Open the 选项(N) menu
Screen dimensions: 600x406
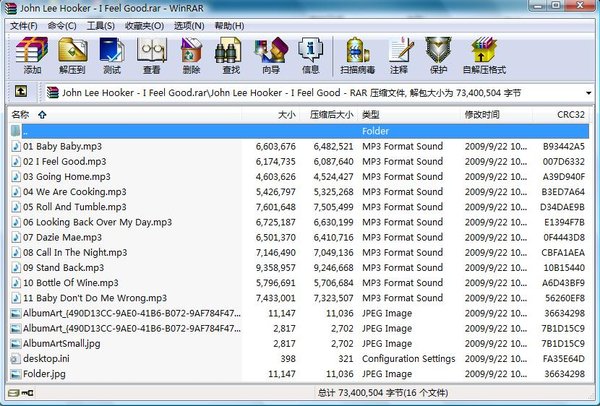pos(189,26)
